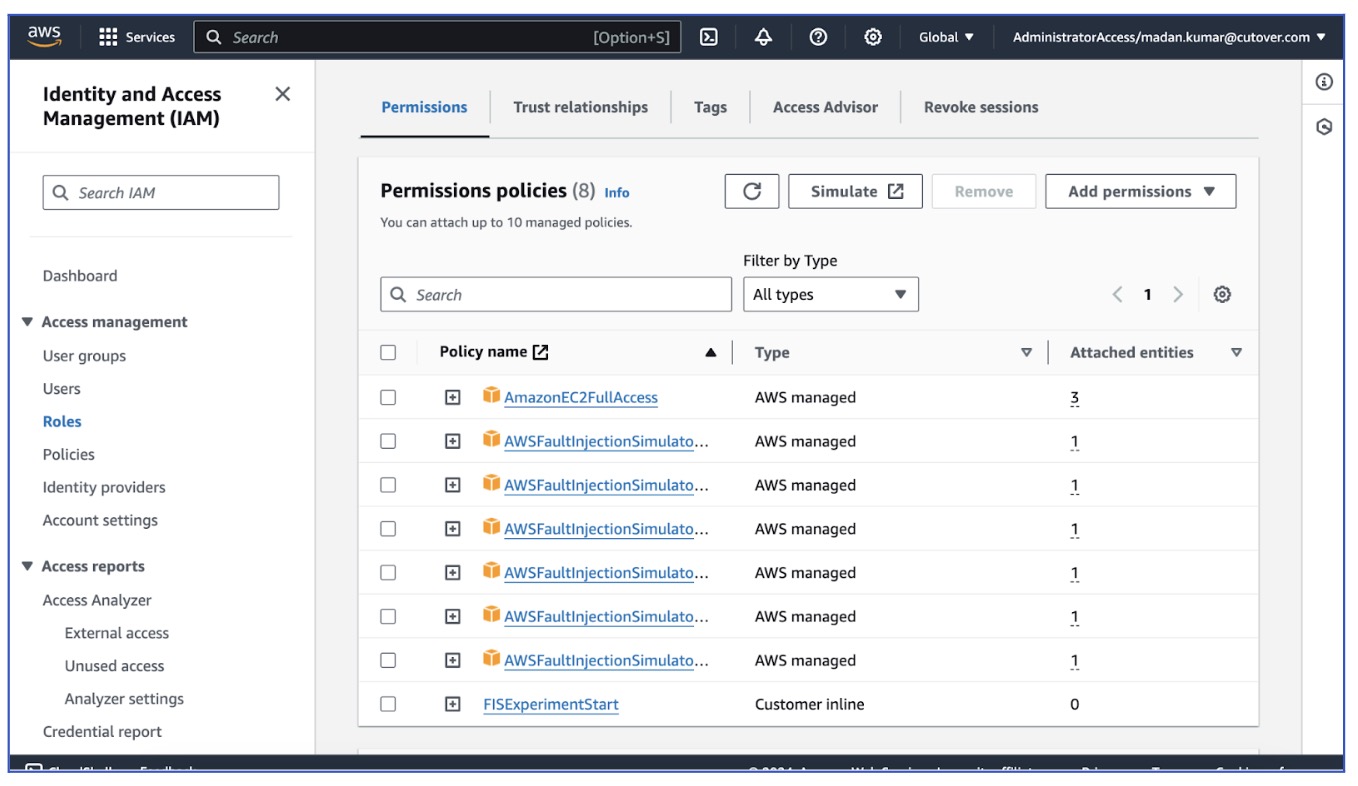1358x786 pixels.
Task: Open the AmazonEC2FullAccess policy link
Action: 581,397
